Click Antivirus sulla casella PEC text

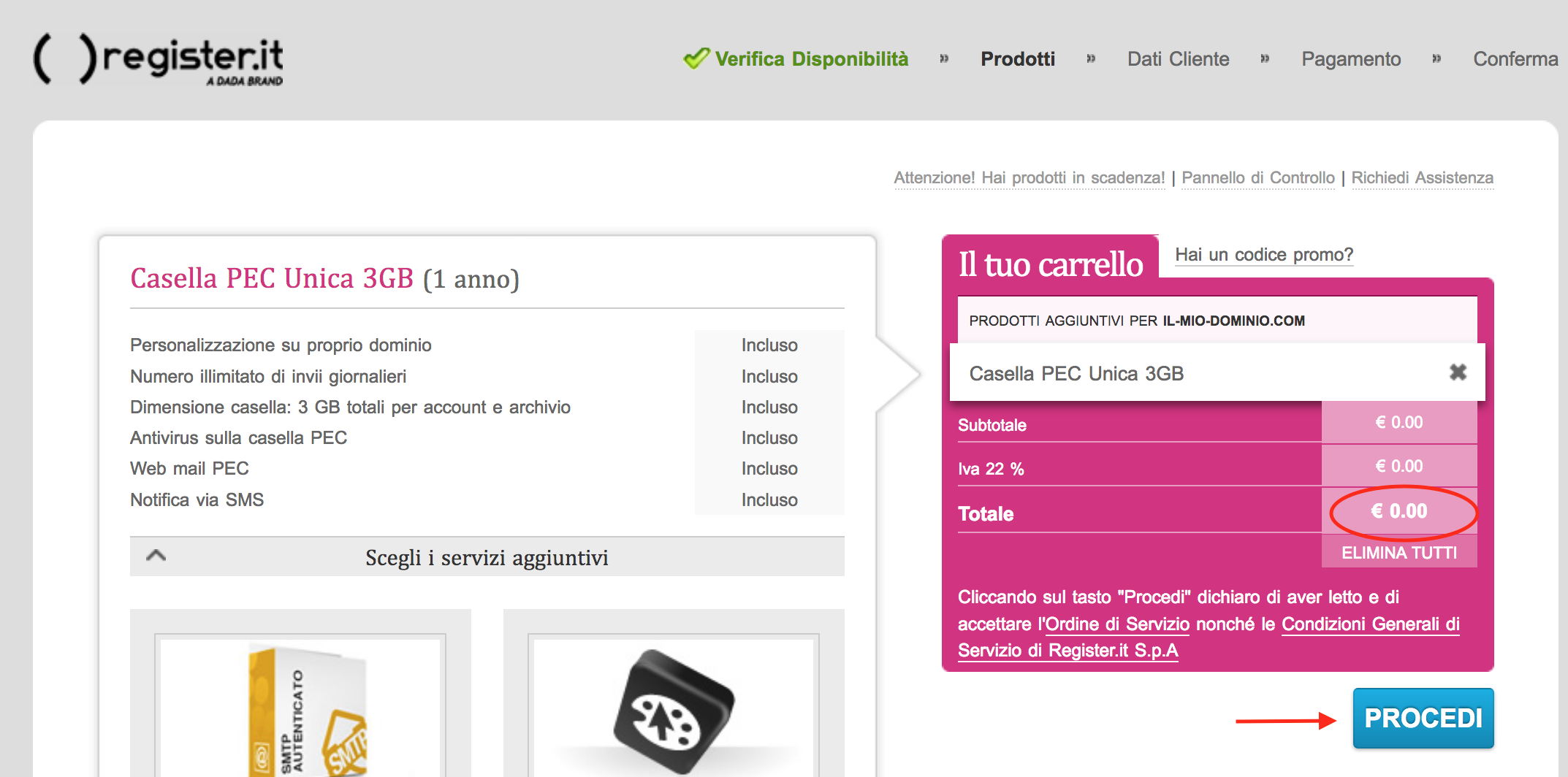tap(238, 438)
